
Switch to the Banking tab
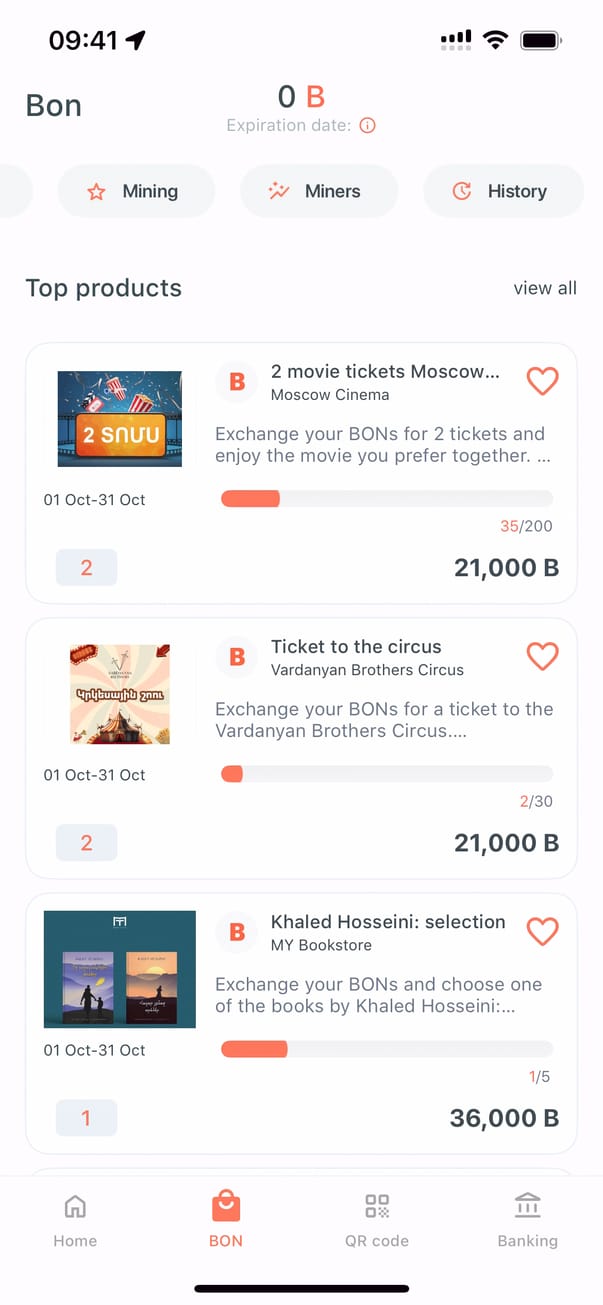[x=527, y=1220]
